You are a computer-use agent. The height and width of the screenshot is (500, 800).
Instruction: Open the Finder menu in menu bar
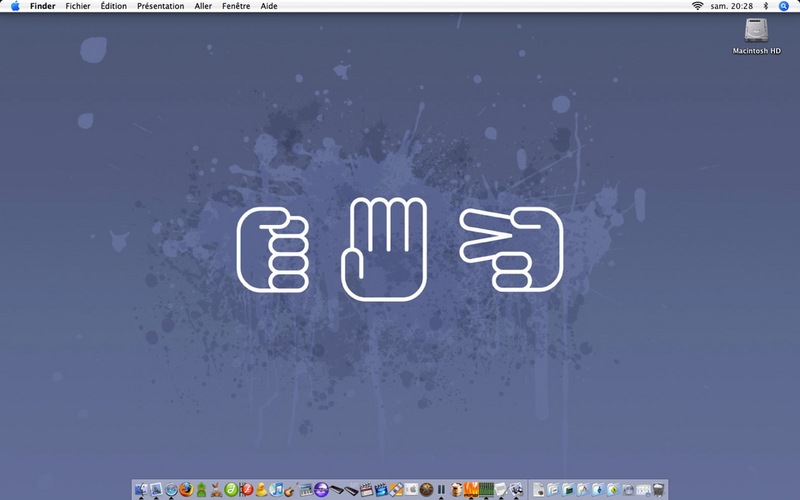(x=42, y=6)
